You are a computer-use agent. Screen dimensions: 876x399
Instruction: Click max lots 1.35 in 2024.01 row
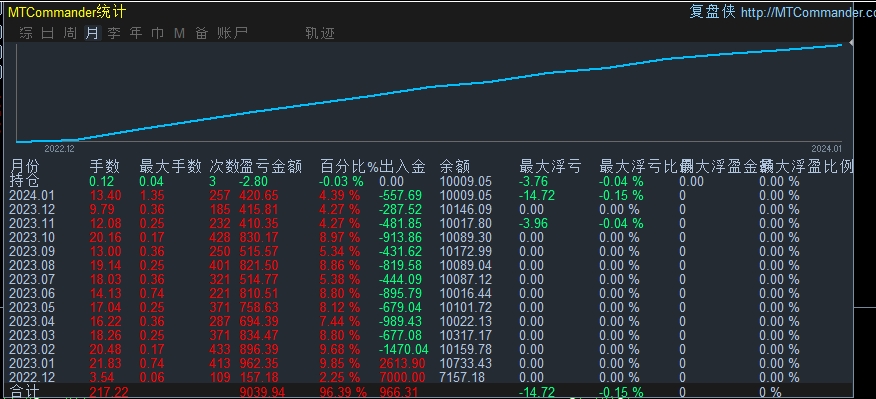point(152,196)
